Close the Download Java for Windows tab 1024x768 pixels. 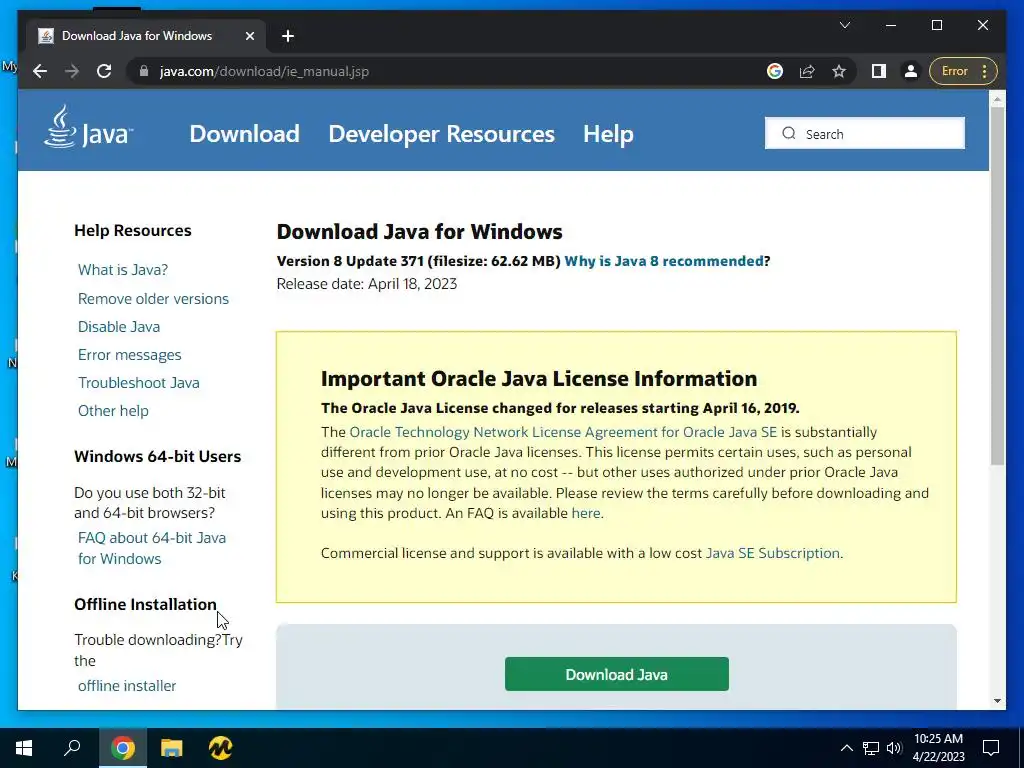[249, 36]
